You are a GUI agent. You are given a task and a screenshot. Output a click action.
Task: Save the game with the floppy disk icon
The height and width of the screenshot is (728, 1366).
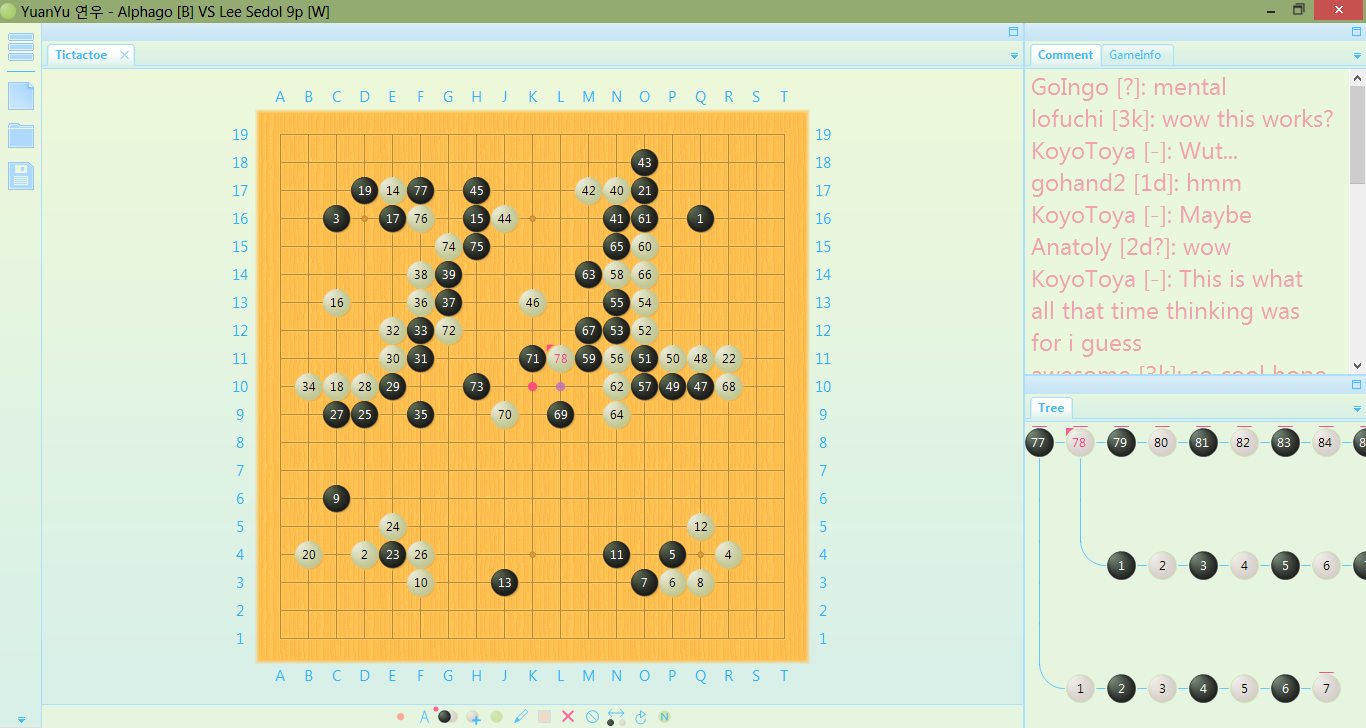click(x=21, y=176)
